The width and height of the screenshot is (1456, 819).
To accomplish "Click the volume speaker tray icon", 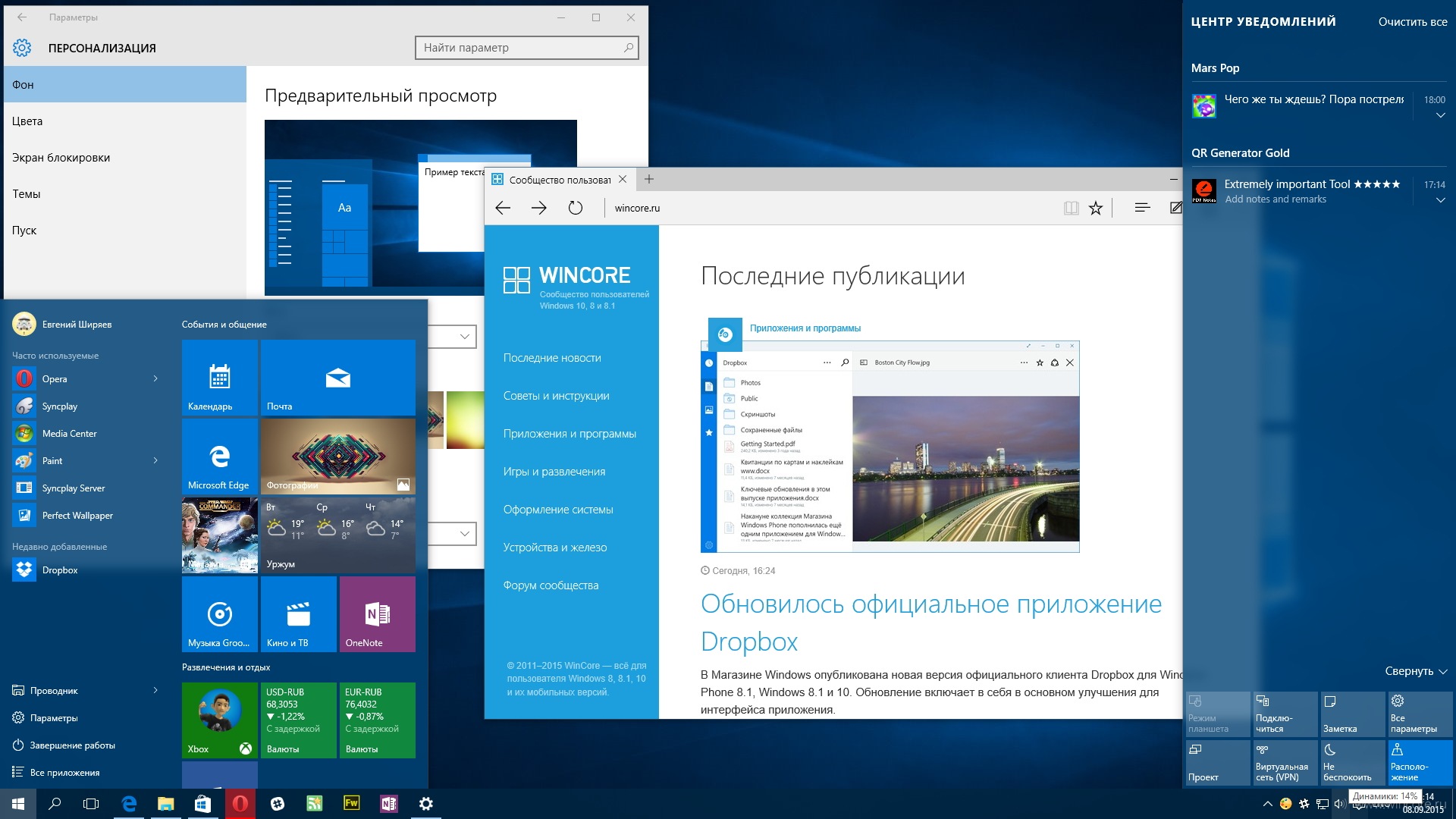I will tap(1339, 804).
